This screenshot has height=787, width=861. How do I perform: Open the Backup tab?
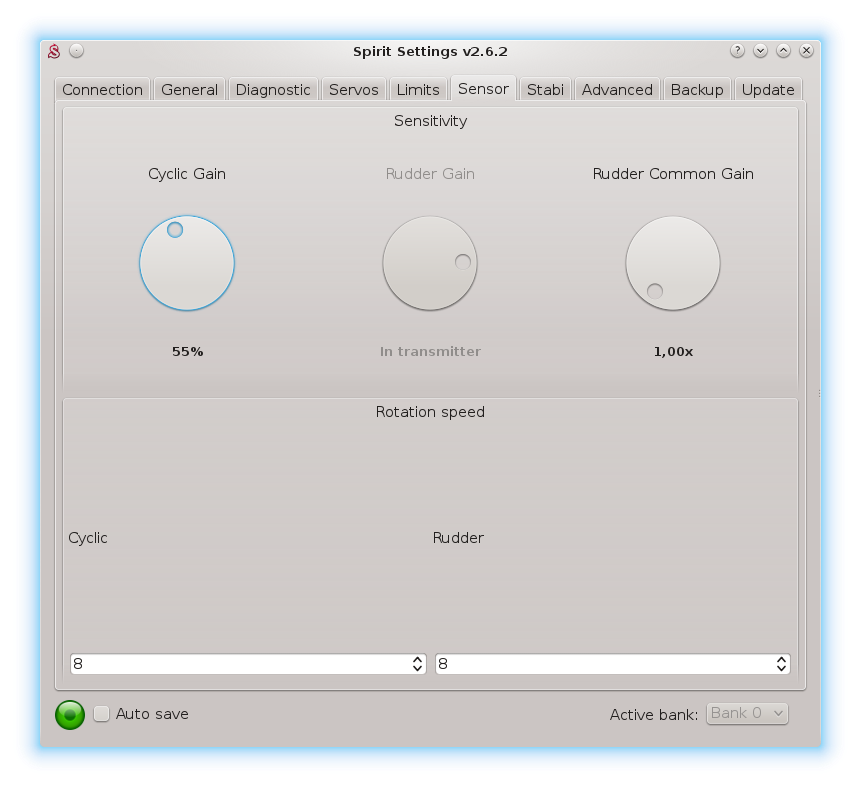click(697, 90)
